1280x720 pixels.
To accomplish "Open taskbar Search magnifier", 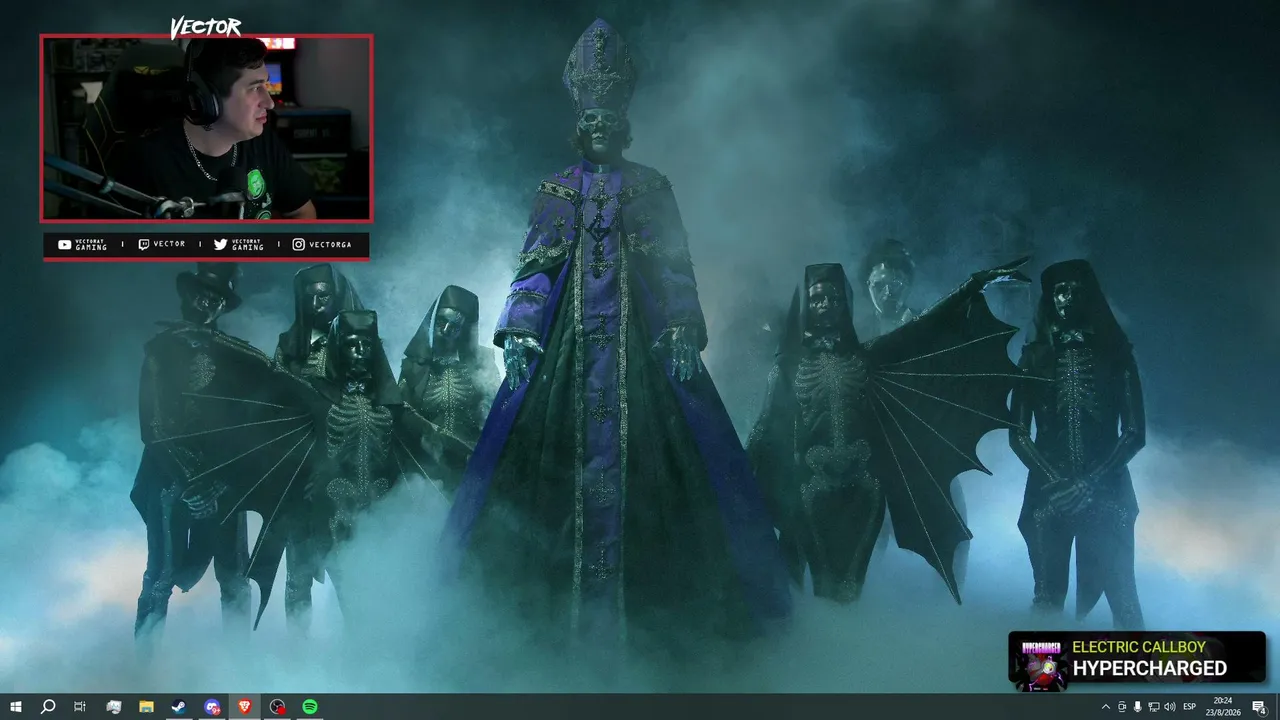I will pos(48,707).
